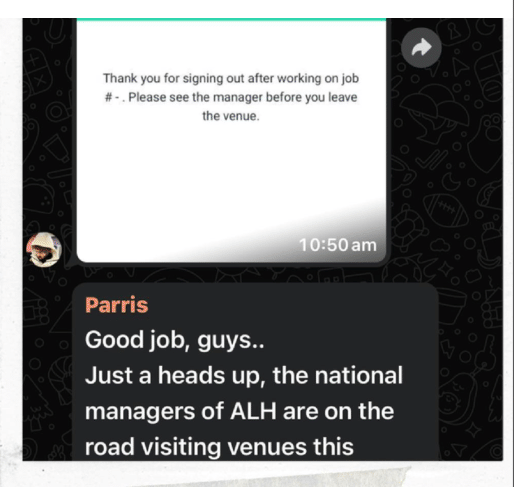Open Parris's profile picture avatar

click(x=44, y=249)
